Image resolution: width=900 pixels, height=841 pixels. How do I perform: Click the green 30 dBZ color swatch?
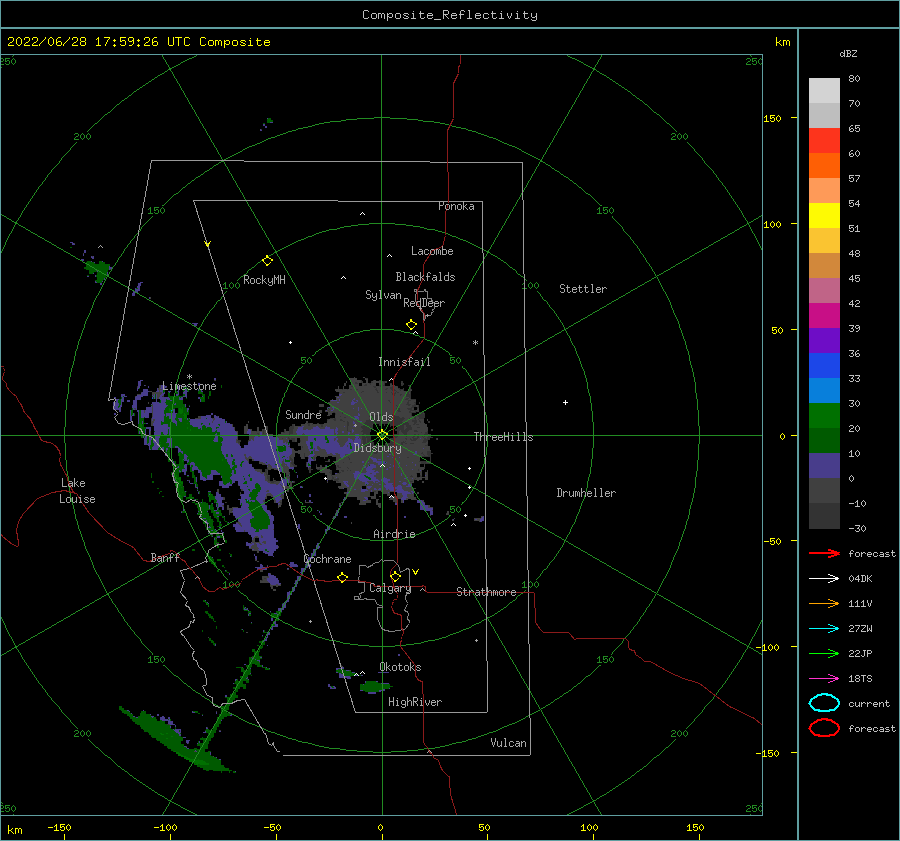click(x=824, y=416)
